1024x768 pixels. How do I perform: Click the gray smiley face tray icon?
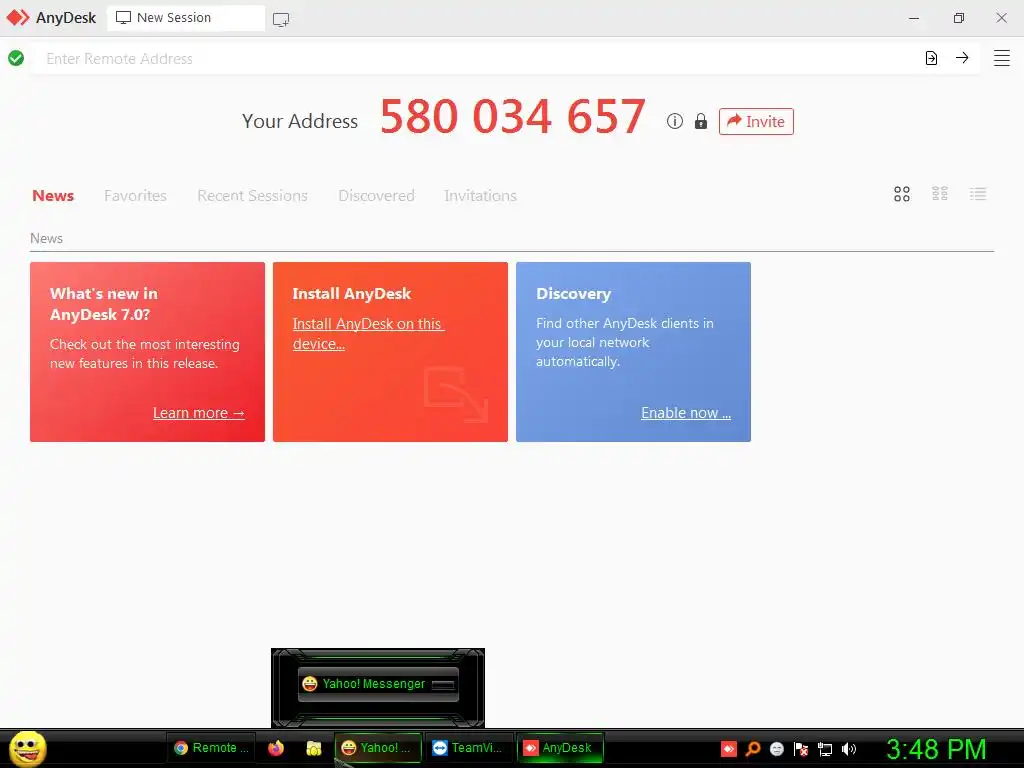pyautogui.click(x=776, y=749)
